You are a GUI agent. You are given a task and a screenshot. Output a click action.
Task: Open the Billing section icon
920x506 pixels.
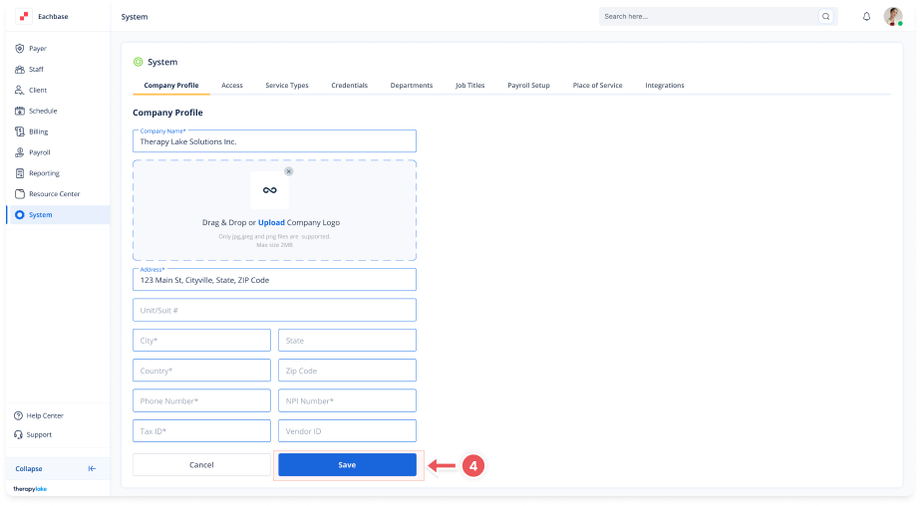point(19,131)
